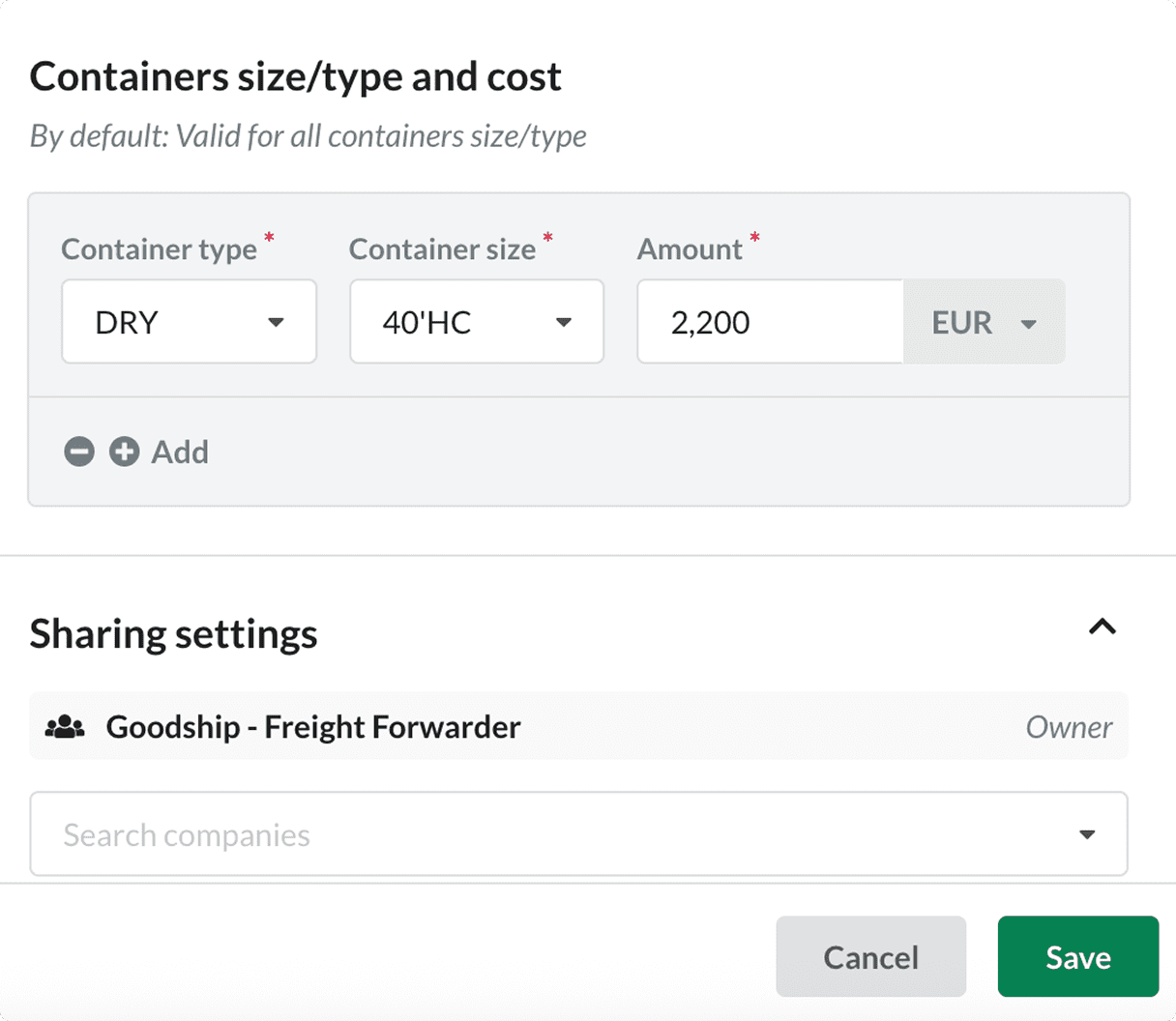The height and width of the screenshot is (1021, 1176).
Task: Click the Sharing settings heading
Action: (174, 633)
